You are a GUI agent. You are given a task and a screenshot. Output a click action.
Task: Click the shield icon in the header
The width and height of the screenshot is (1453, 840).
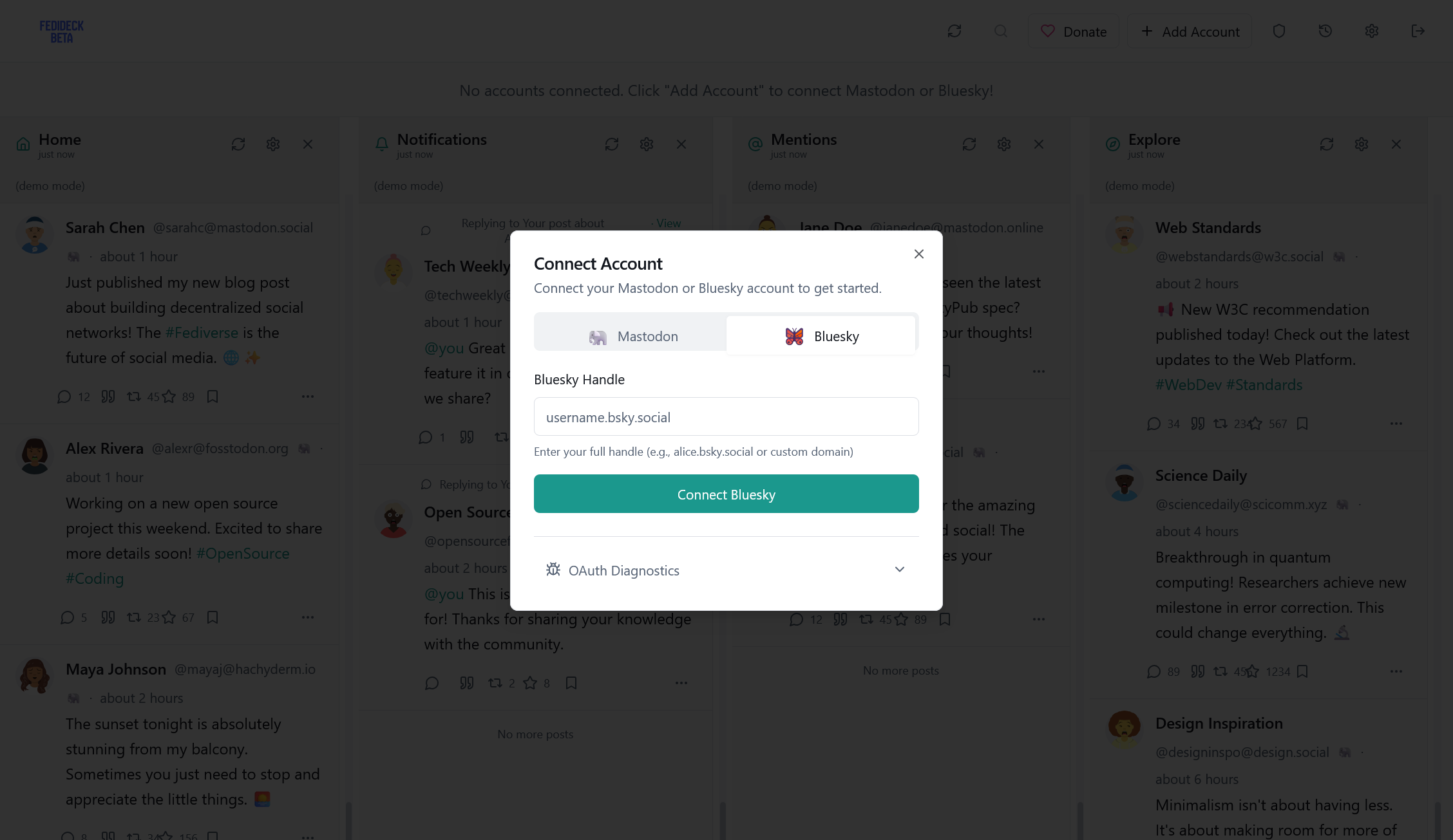point(1279,31)
